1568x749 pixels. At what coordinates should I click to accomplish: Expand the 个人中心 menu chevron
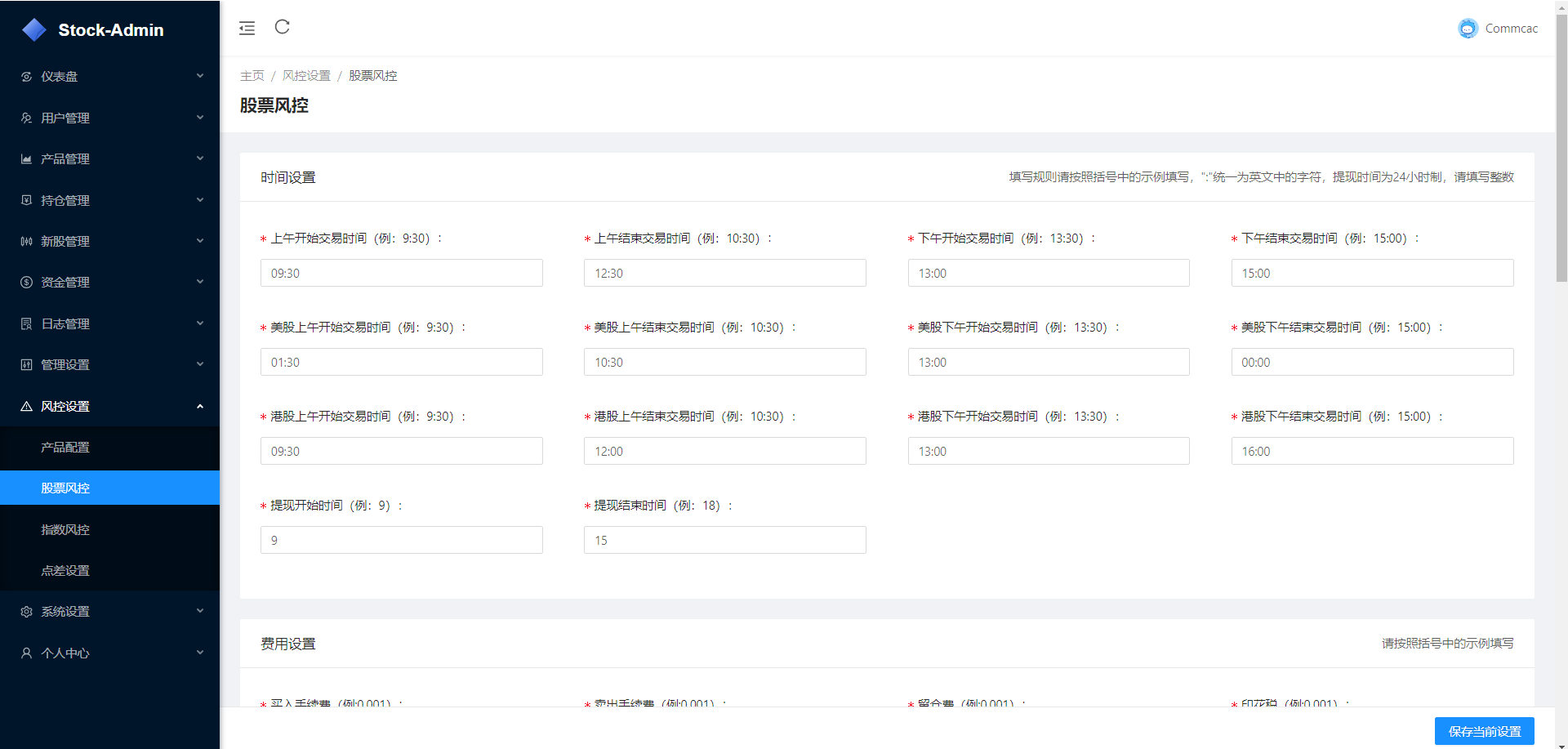(x=200, y=653)
